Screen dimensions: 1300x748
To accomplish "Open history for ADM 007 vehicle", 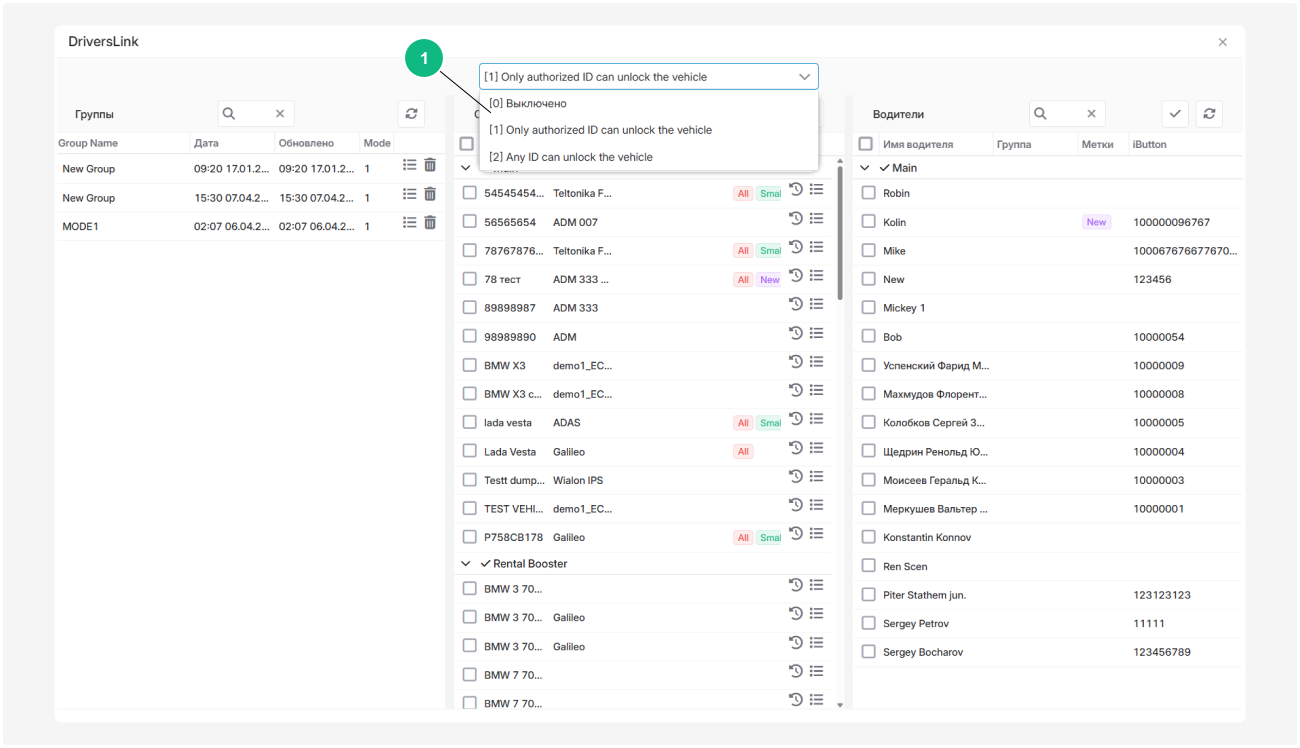I will [x=796, y=219].
